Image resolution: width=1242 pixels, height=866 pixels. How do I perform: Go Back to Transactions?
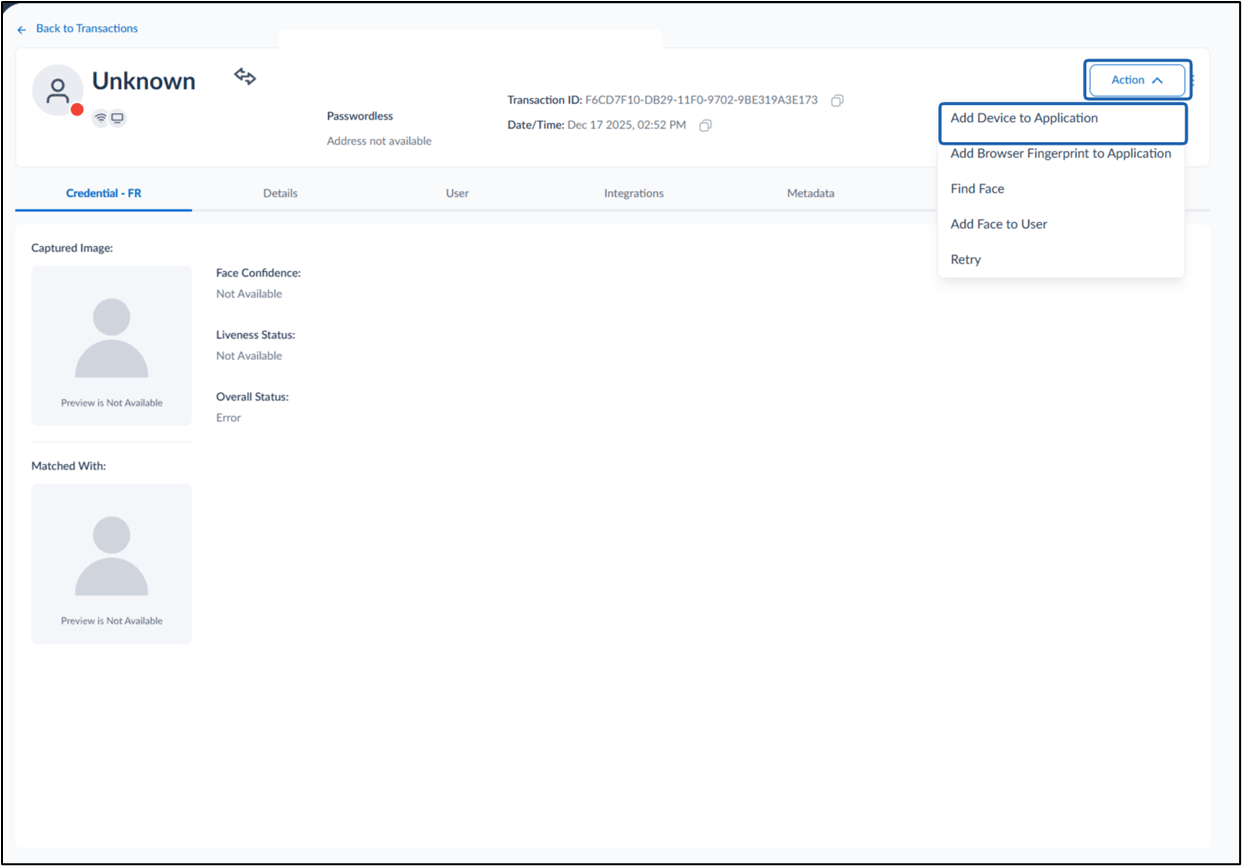pos(87,29)
